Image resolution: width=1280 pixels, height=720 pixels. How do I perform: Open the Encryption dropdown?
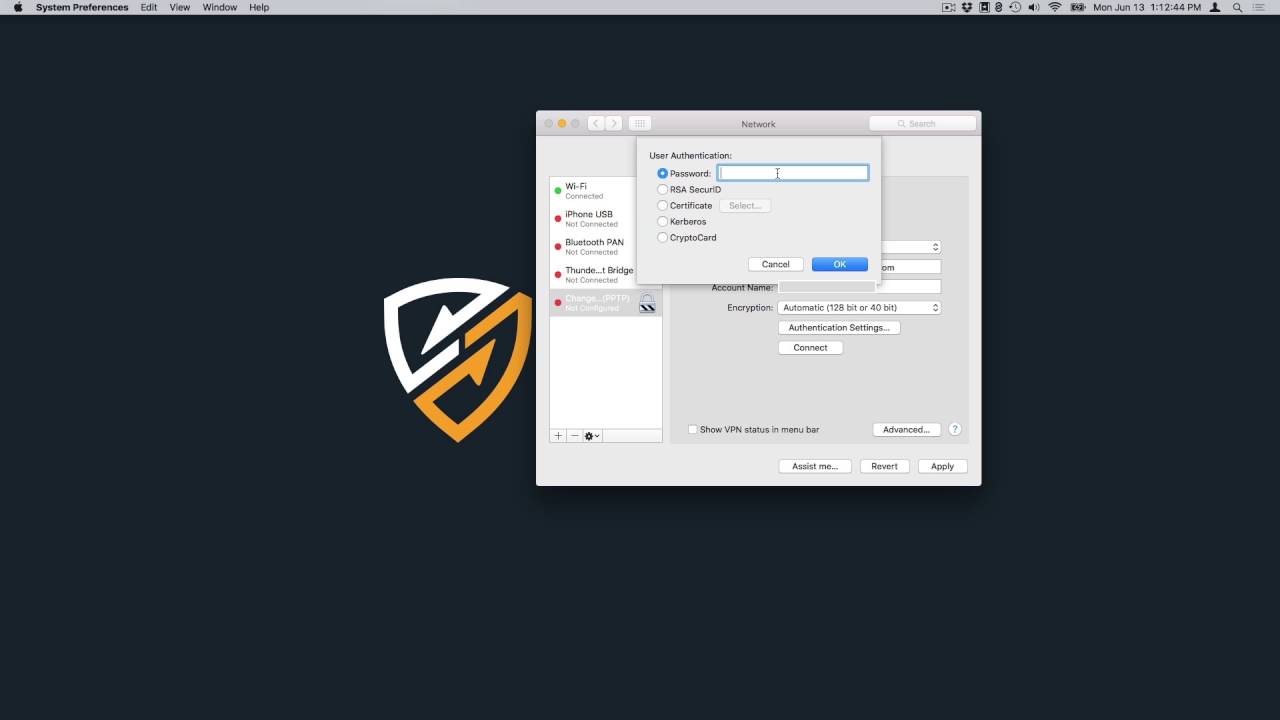[x=859, y=308]
